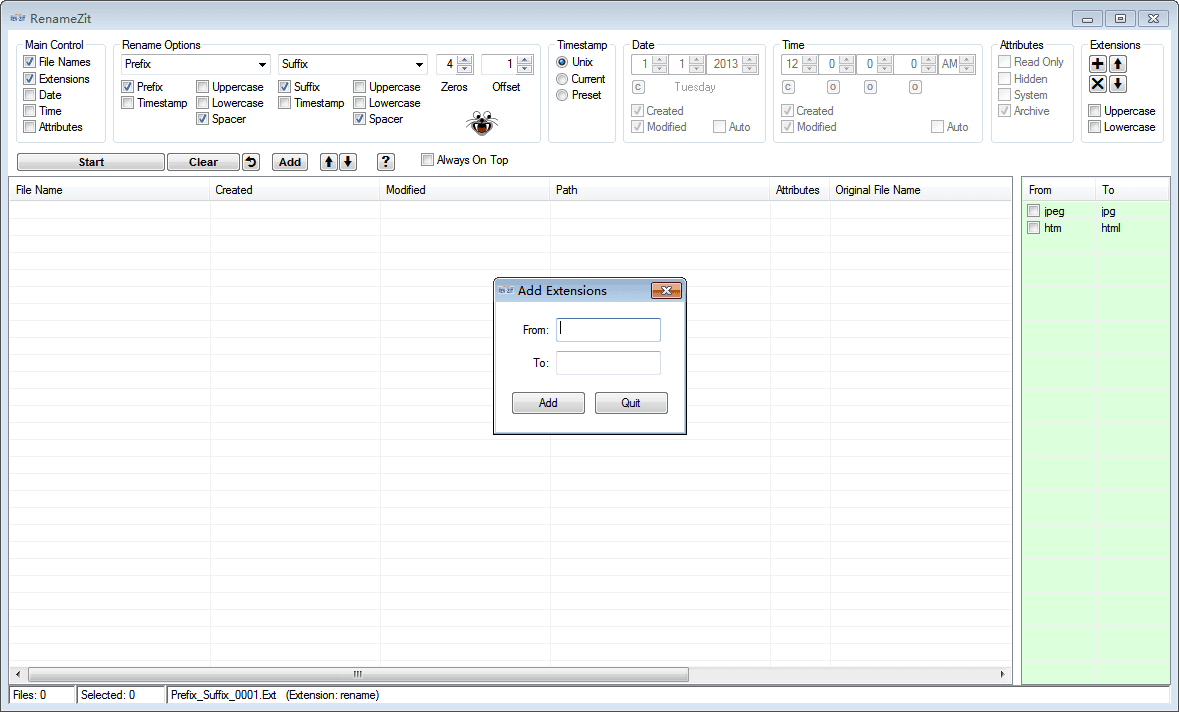Viewport: 1179px width, 712px height.
Task: Click the bug mascot logo in Rename Options
Action: tap(481, 122)
